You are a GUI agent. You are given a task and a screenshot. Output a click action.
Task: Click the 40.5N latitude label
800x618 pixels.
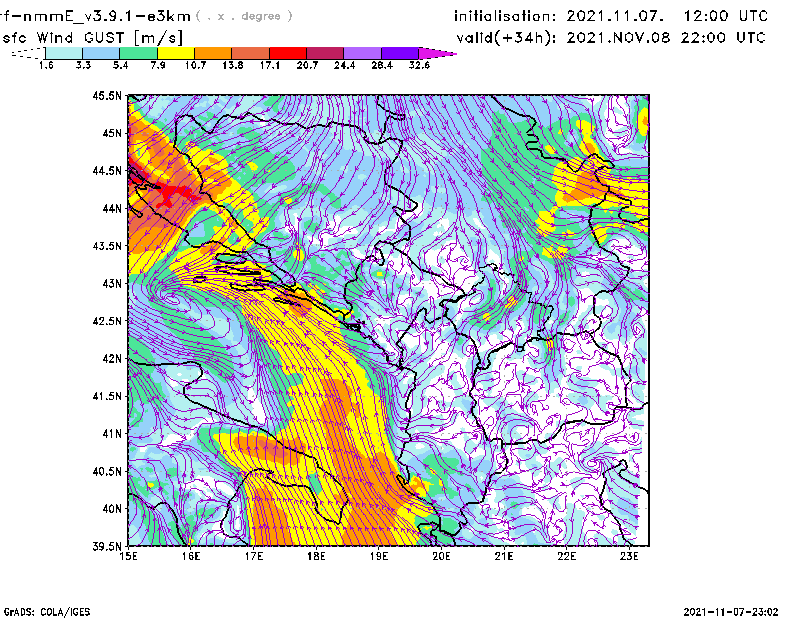click(x=107, y=471)
